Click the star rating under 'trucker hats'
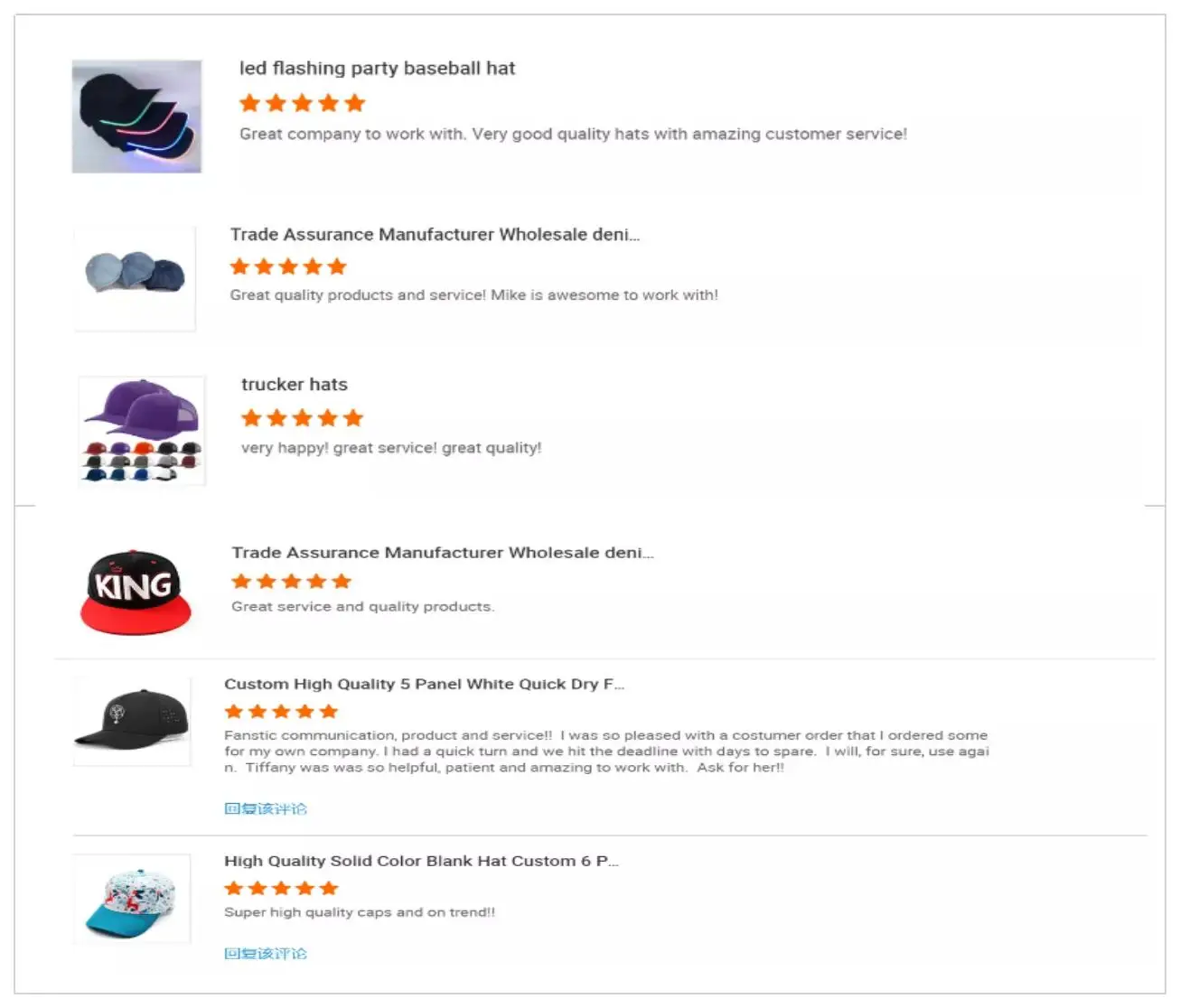 tap(302, 418)
